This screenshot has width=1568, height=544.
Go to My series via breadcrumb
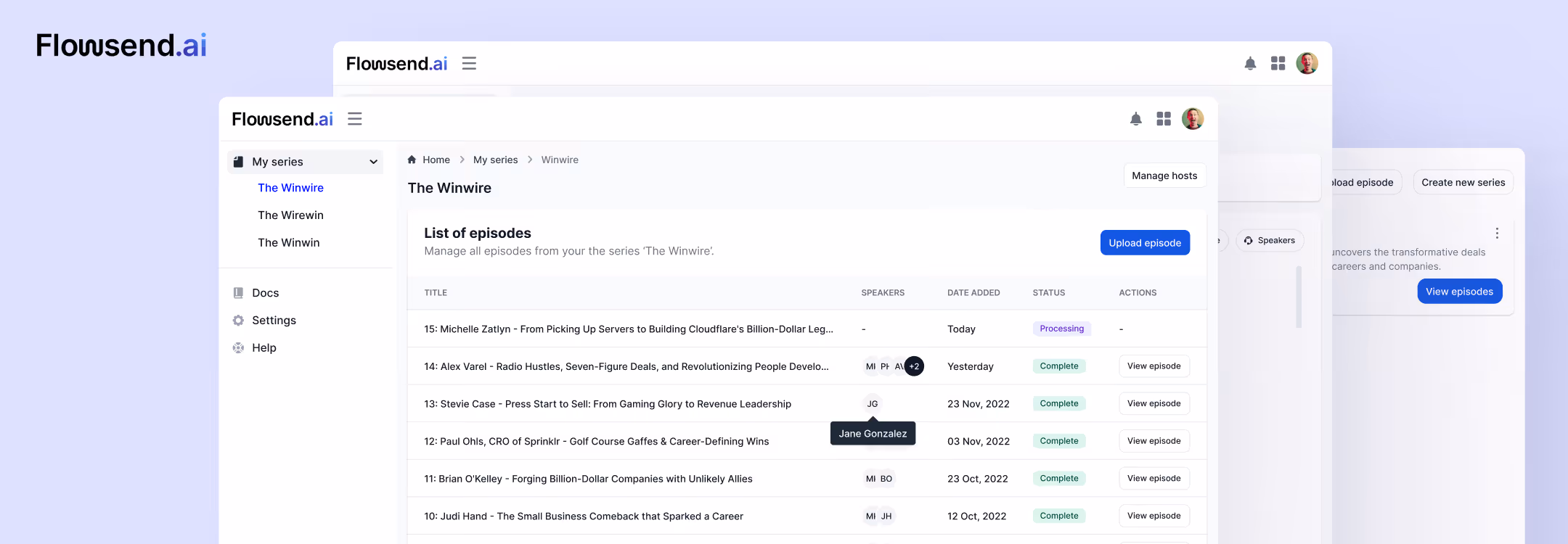point(495,160)
